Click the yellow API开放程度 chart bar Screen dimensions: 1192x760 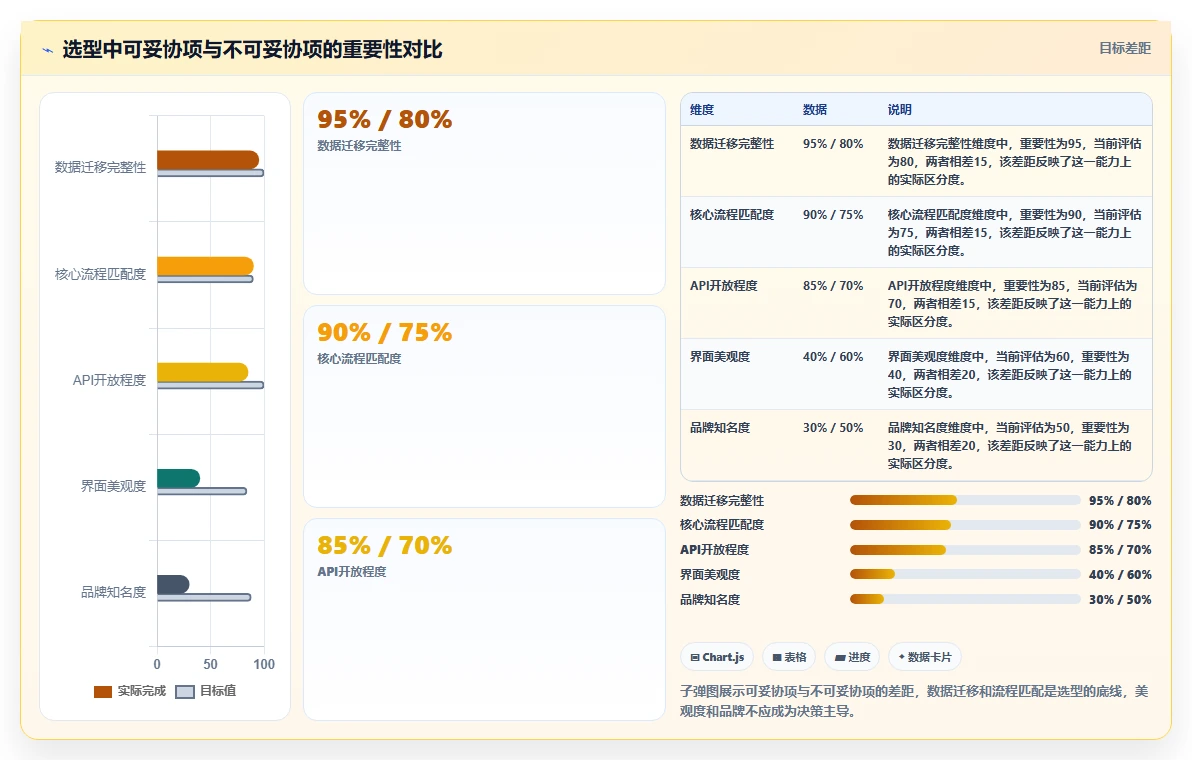(x=202, y=372)
